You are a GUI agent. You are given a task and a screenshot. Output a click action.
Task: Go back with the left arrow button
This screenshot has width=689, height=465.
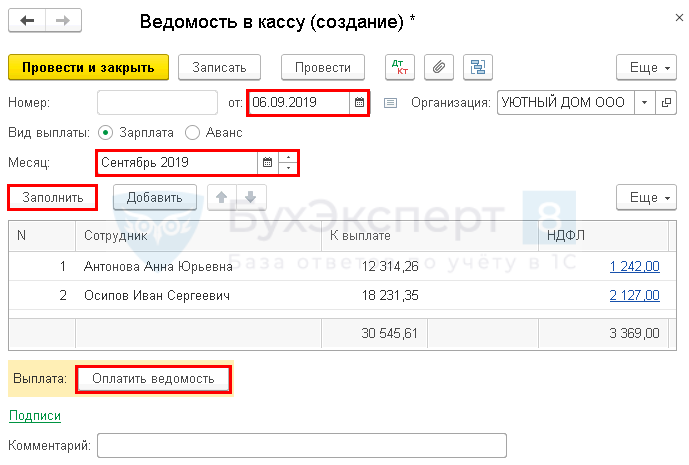point(27,20)
